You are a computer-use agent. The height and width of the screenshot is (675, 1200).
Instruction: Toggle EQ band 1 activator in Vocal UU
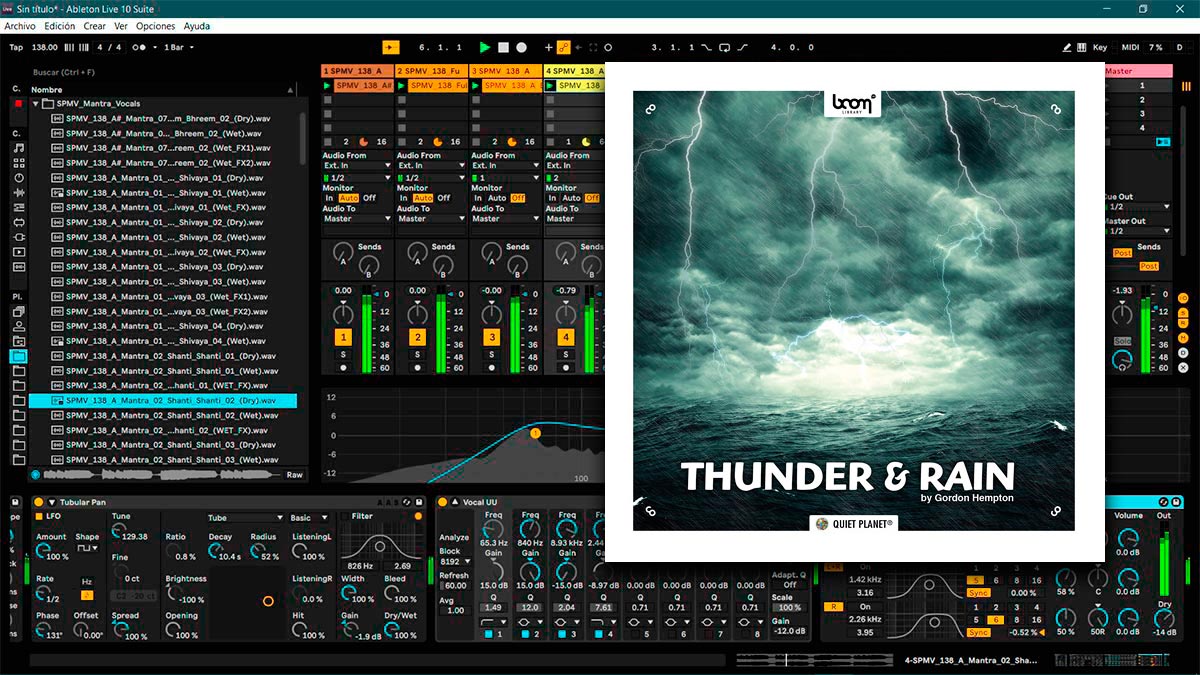(x=488, y=634)
